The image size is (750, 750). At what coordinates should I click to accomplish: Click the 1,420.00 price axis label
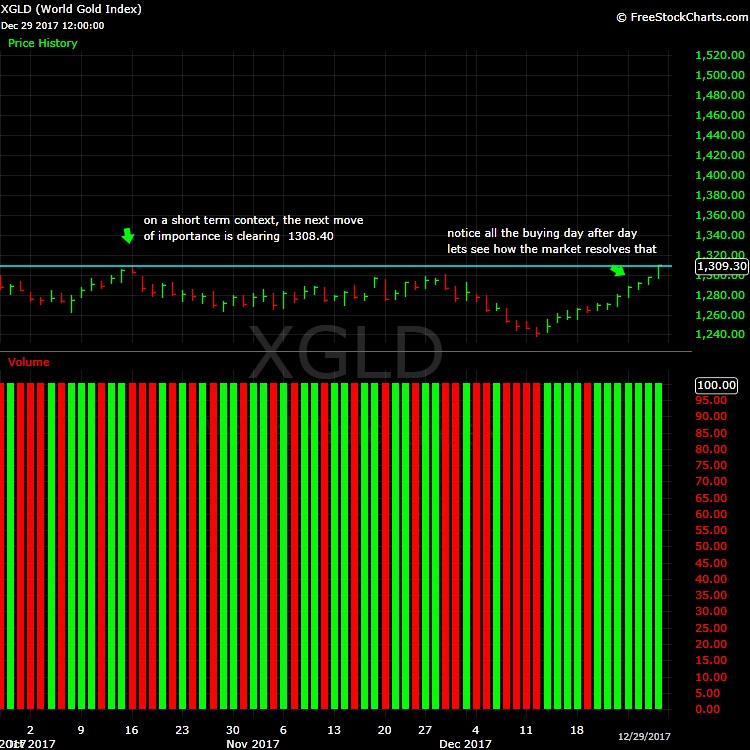(x=719, y=155)
